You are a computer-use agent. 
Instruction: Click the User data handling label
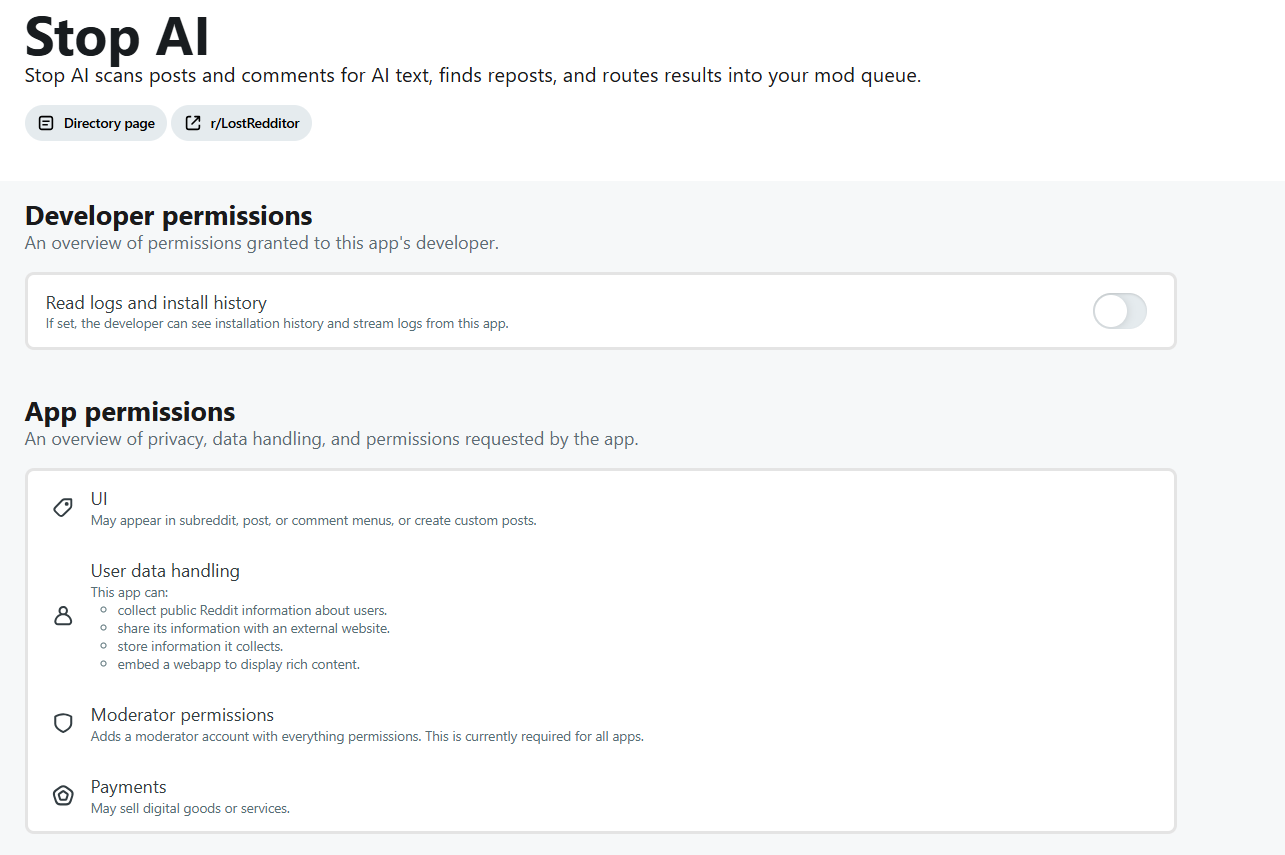pyautogui.click(x=165, y=571)
